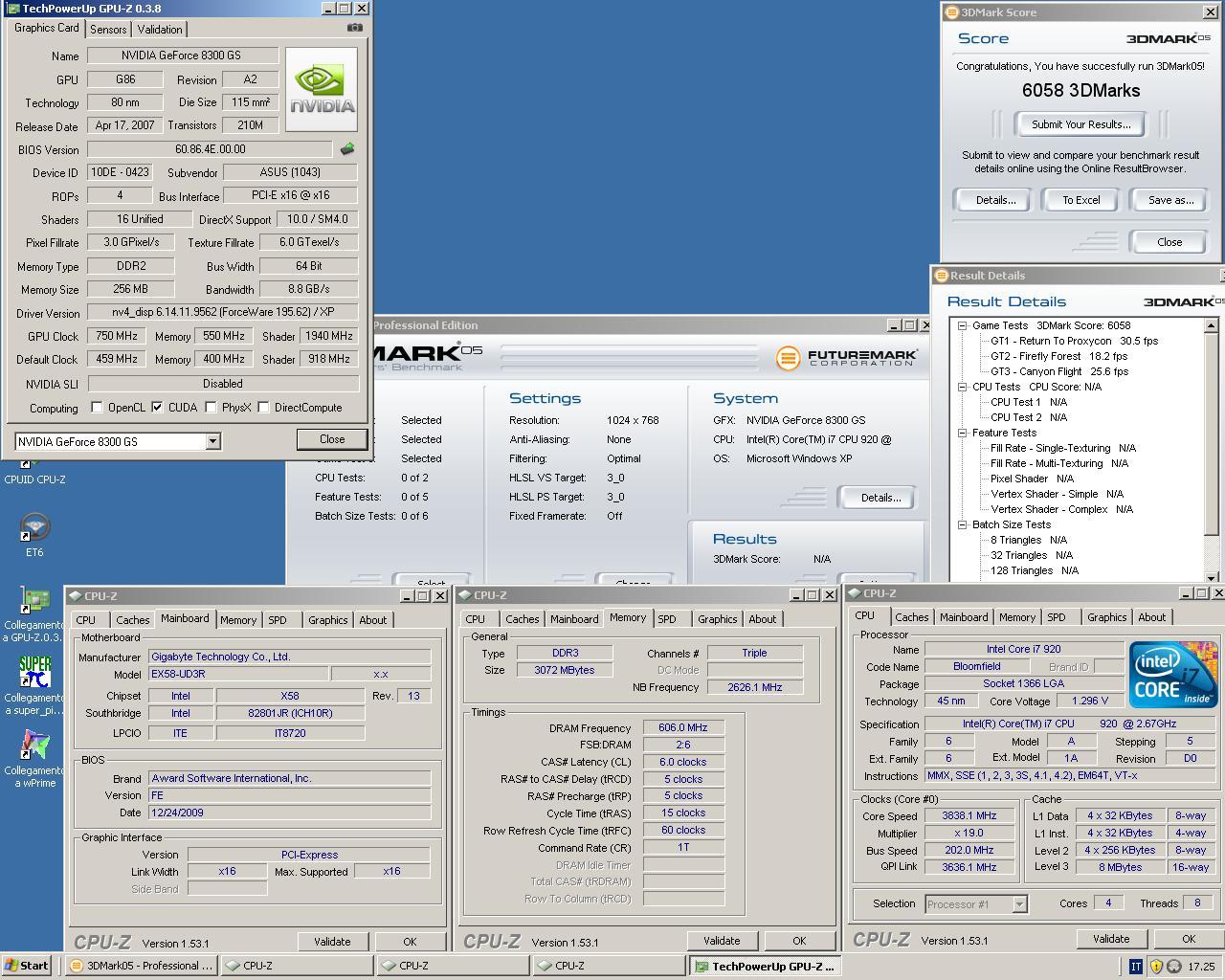Click the To Excel button
1225x980 pixels.
[x=1081, y=200]
